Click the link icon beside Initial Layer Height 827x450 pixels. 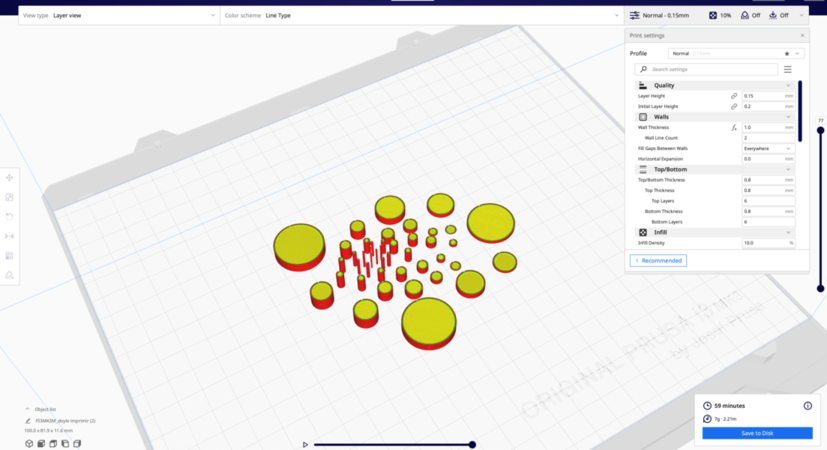tap(734, 107)
